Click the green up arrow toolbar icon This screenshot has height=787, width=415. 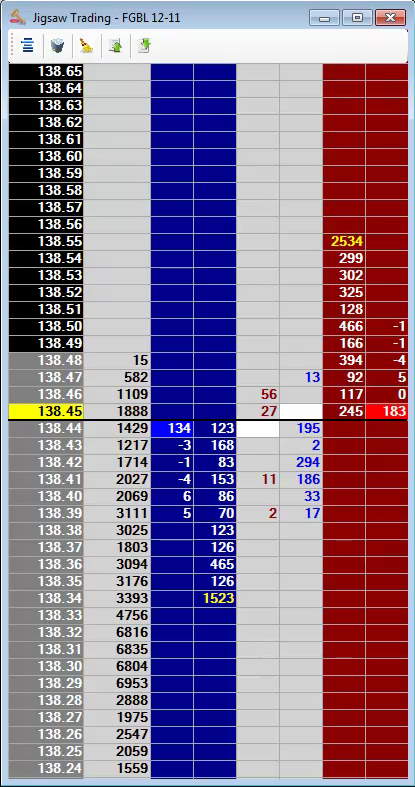click(115, 46)
